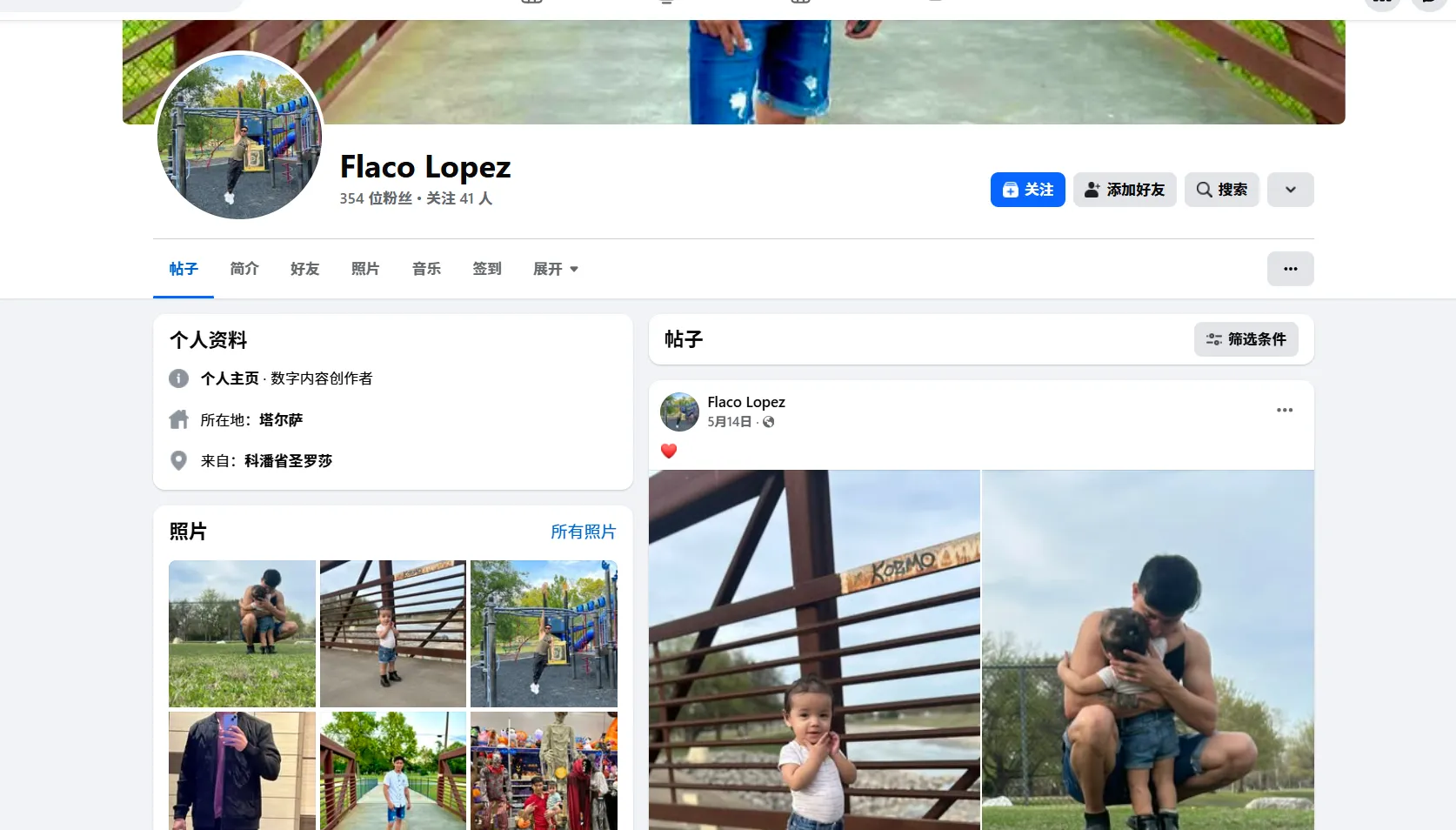Open options menu on the May 14 post

[x=1285, y=410]
